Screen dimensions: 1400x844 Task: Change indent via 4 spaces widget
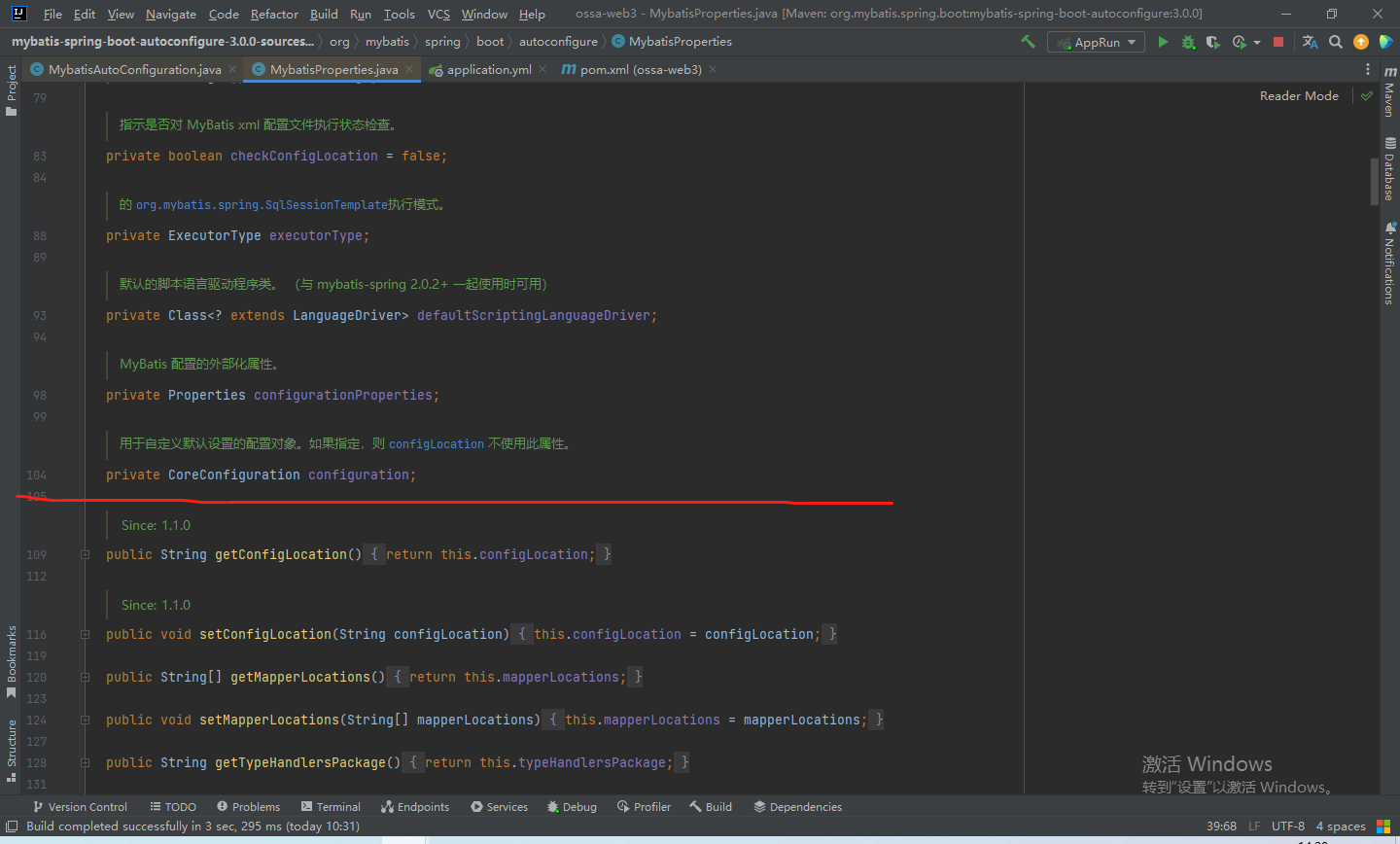point(1341,826)
